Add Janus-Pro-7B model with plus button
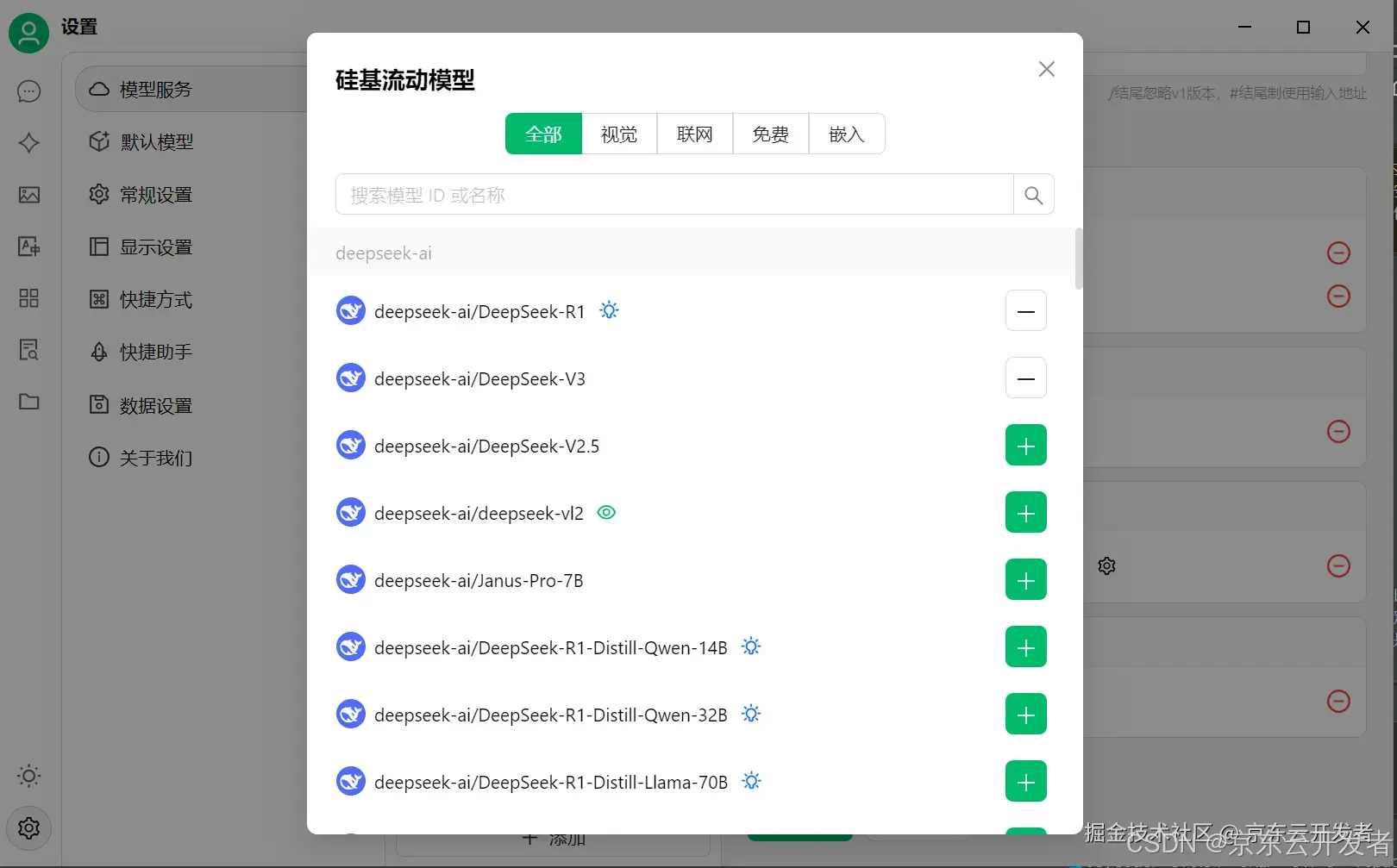Viewport: 1397px width, 868px height. point(1026,580)
